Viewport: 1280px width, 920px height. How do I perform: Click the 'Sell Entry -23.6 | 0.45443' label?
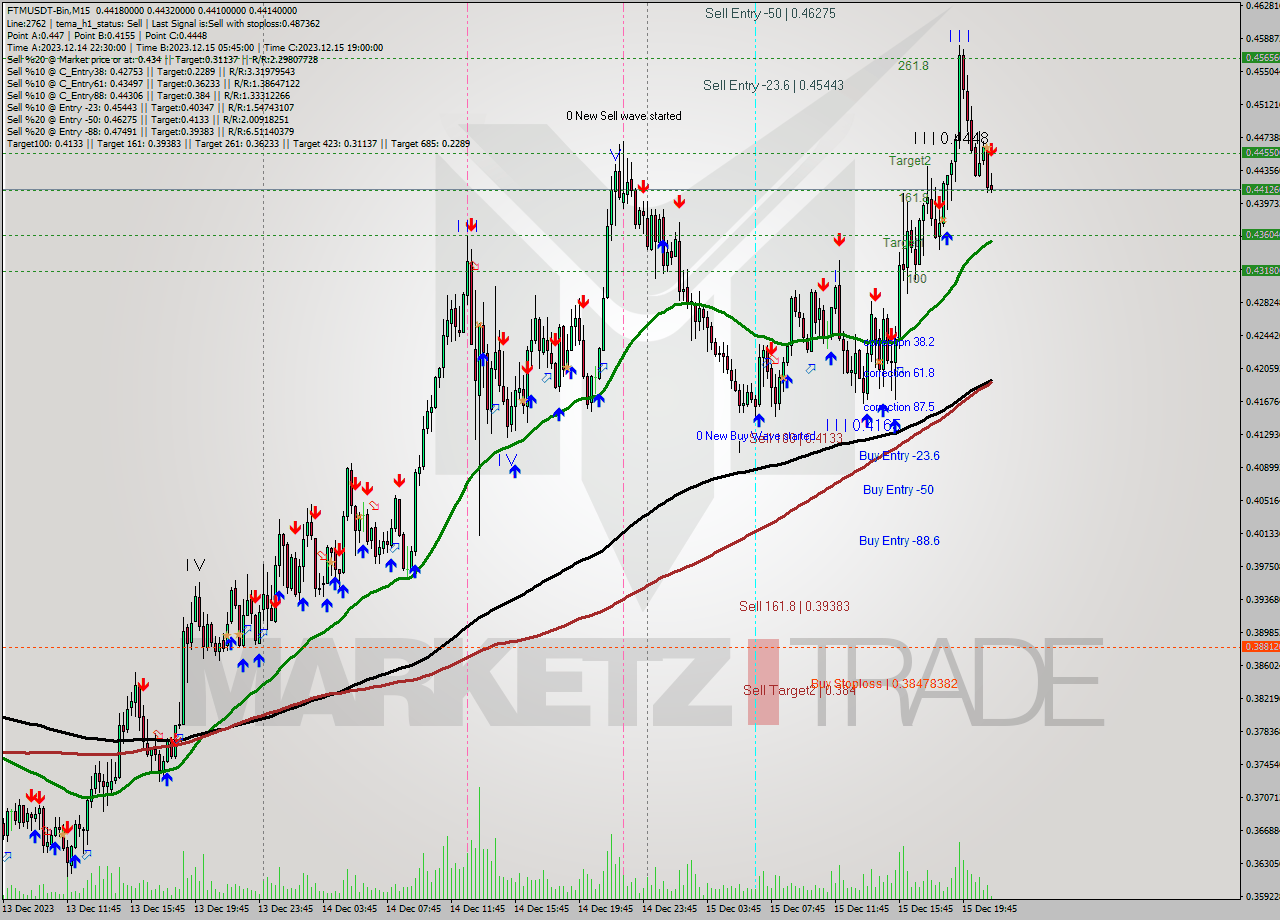[773, 85]
